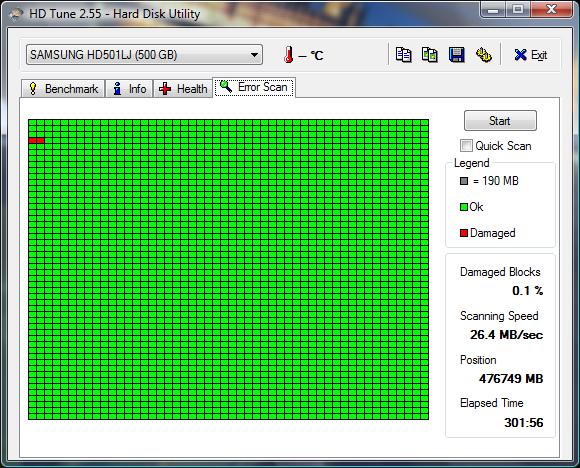
Task: Minimize the HD Tune window
Action: (493, 10)
